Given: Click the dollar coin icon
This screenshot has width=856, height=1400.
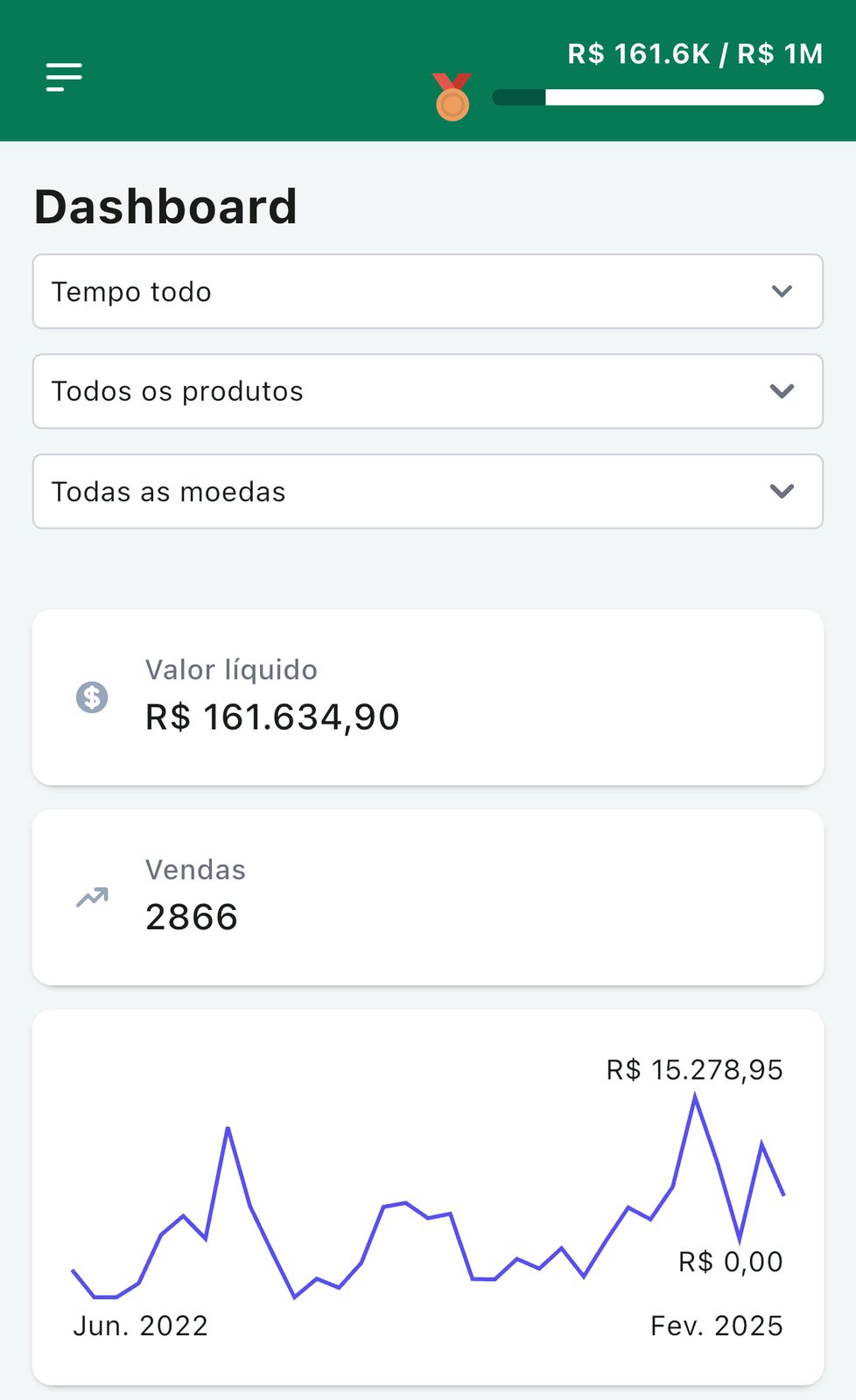Looking at the screenshot, I should click(92, 697).
